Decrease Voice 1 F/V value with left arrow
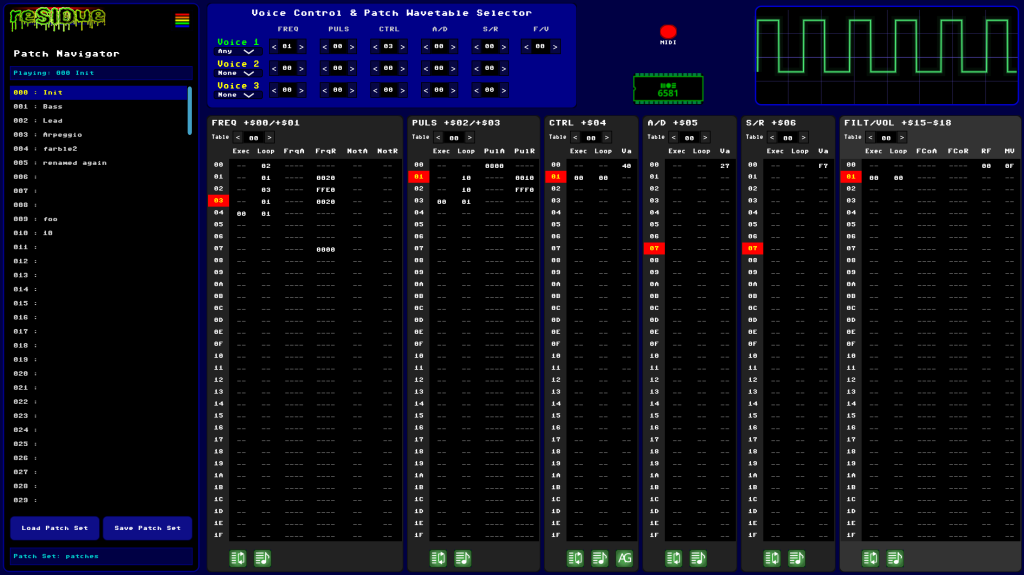 tap(527, 47)
